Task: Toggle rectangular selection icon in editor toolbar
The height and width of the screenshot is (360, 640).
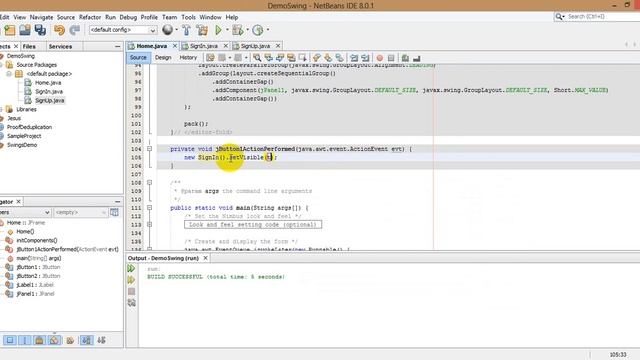Action: pos(302,58)
